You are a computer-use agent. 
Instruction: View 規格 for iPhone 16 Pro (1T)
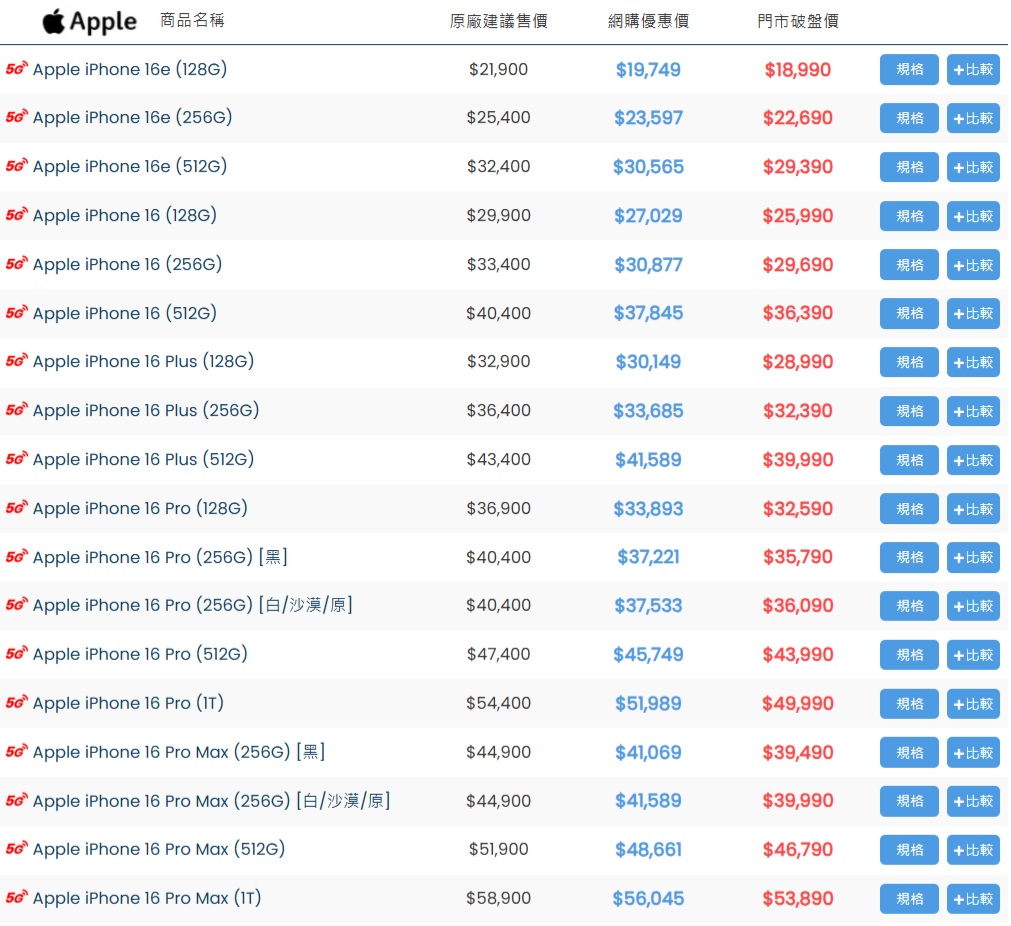point(908,704)
